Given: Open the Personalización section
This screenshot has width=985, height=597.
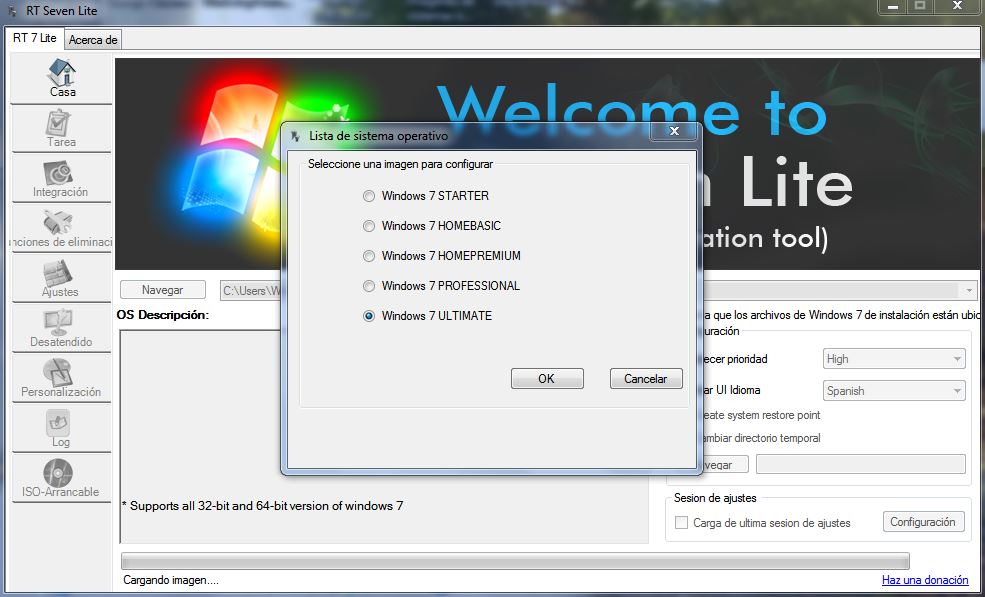Looking at the screenshot, I should (x=62, y=378).
